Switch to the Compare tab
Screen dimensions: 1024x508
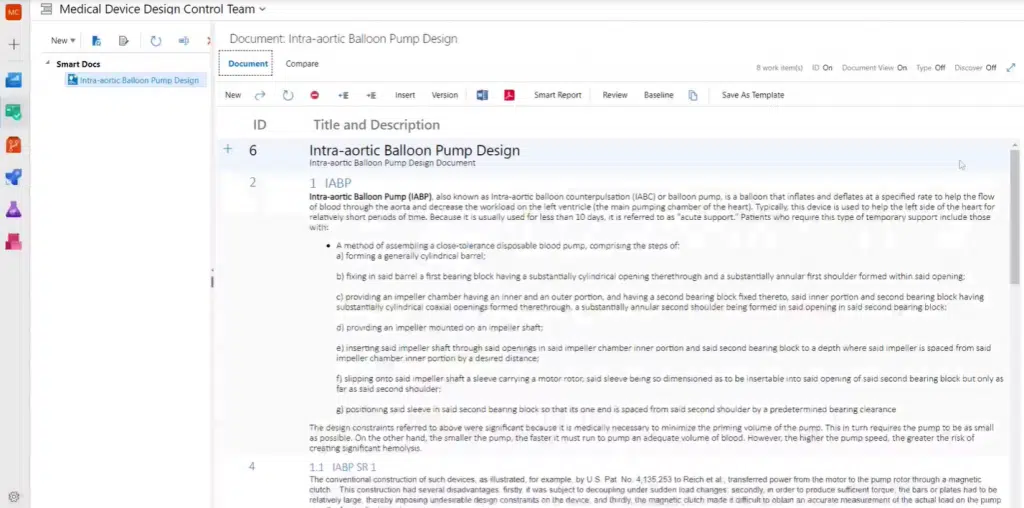pyautogui.click(x=302, y=64)
